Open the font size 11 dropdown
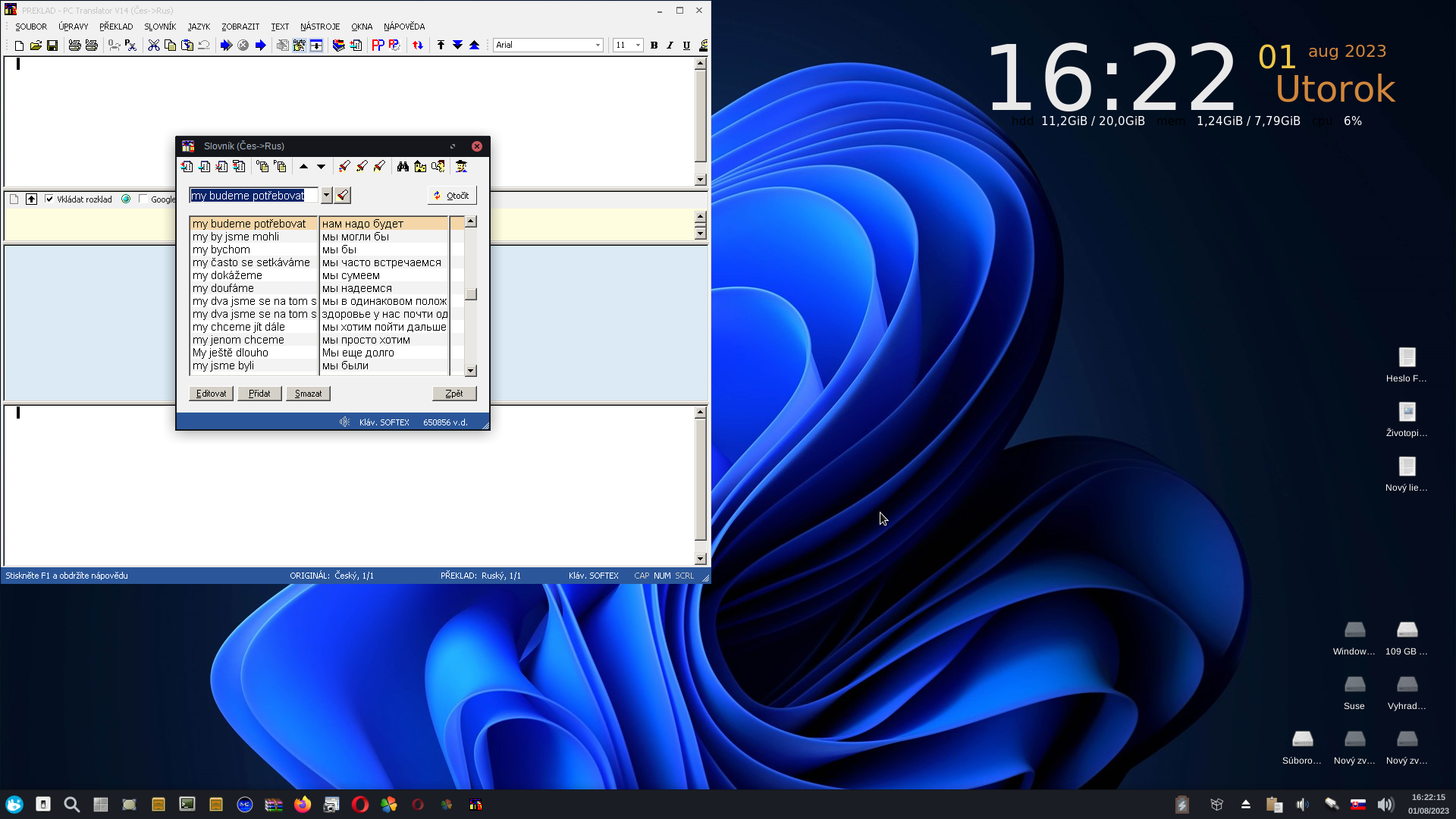This screenshot has height=819, width=1456. point(637,45)
